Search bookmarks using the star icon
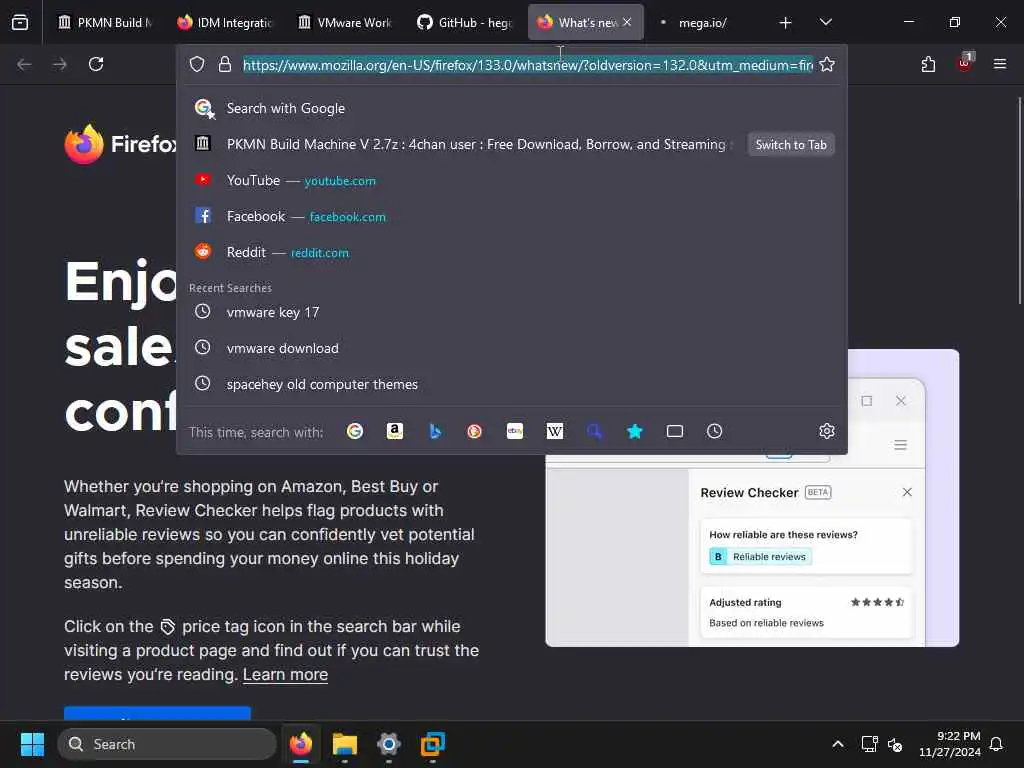Viewport: 1024px width, 768px height. coord(635,431)
